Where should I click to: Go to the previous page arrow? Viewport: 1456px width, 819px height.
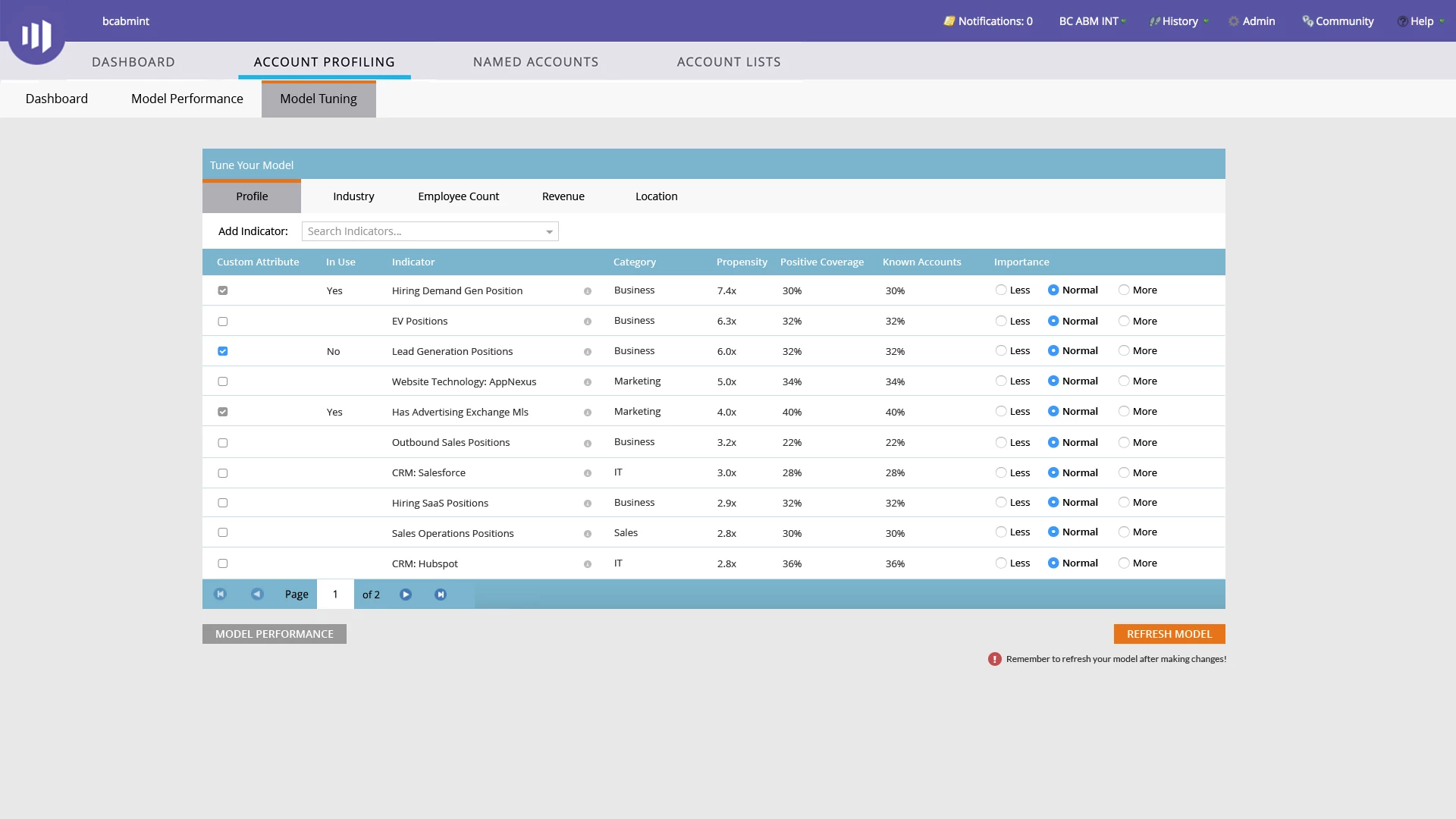257,595
